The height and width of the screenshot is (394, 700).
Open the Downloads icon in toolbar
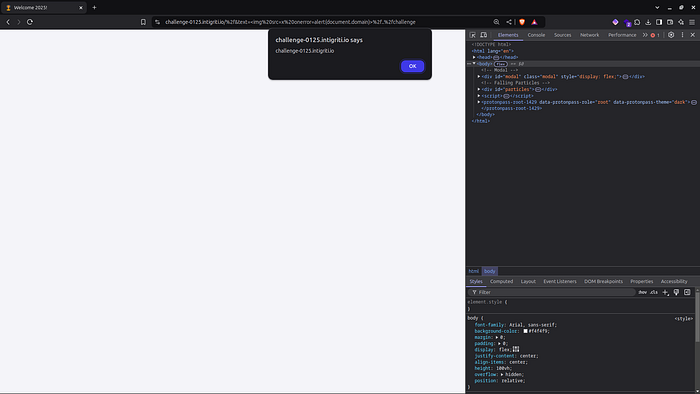(648, 22)
